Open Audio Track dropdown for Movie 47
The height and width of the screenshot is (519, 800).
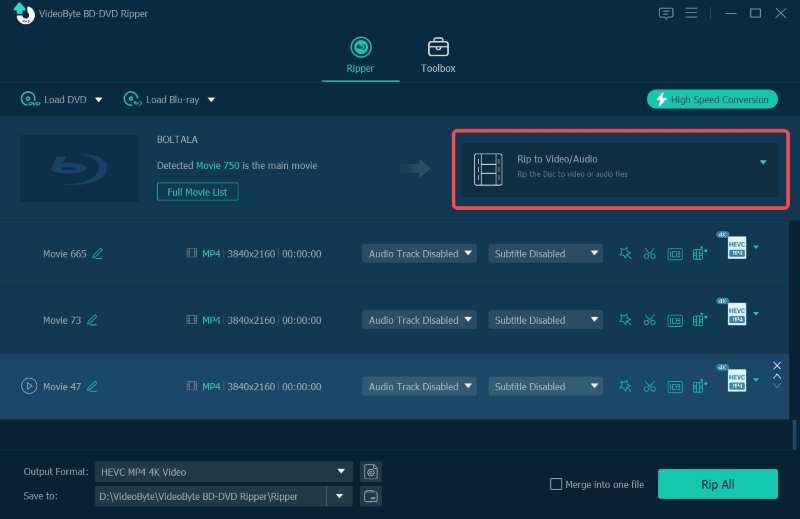(419, 386)
